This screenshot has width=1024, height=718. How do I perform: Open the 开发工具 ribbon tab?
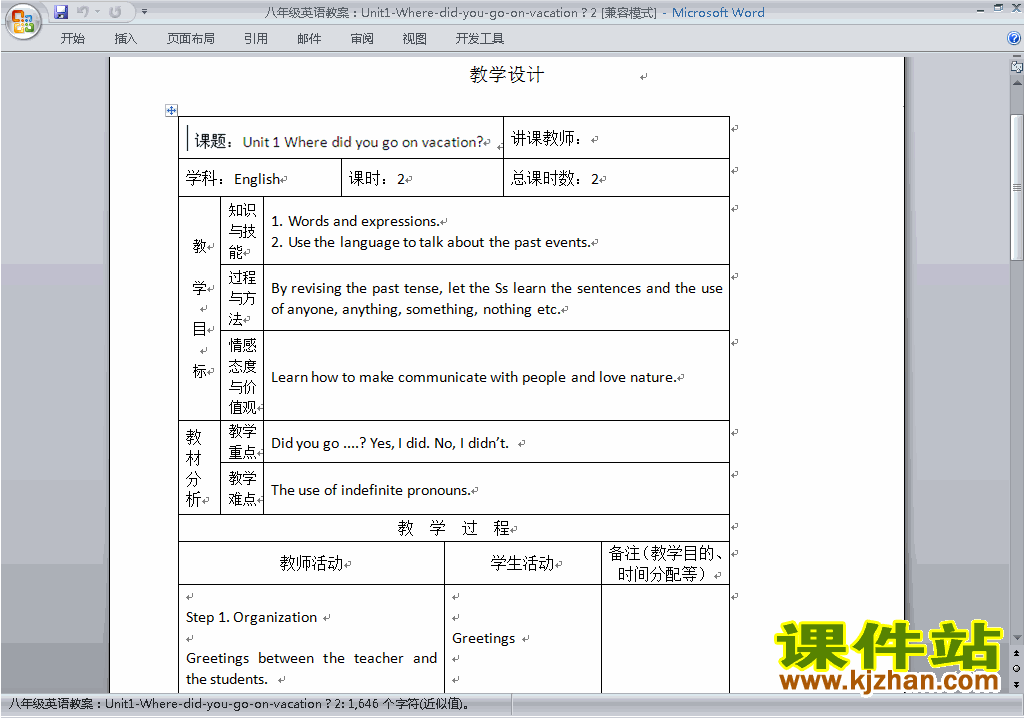(480, 39)
